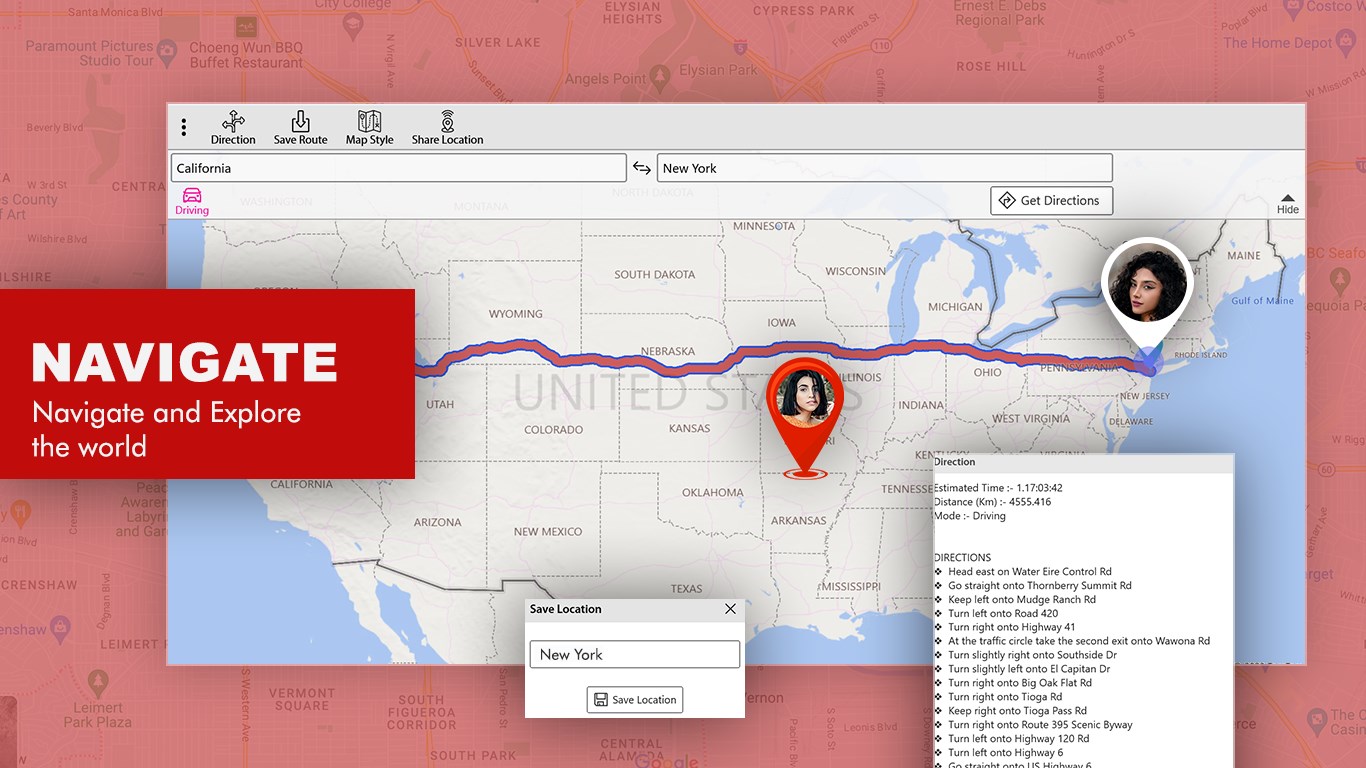The width and height of the screenshot is (1366, 768).
Task: Click the Estimated Time value line
Action: pyautogui.click(x=998, y=488)
